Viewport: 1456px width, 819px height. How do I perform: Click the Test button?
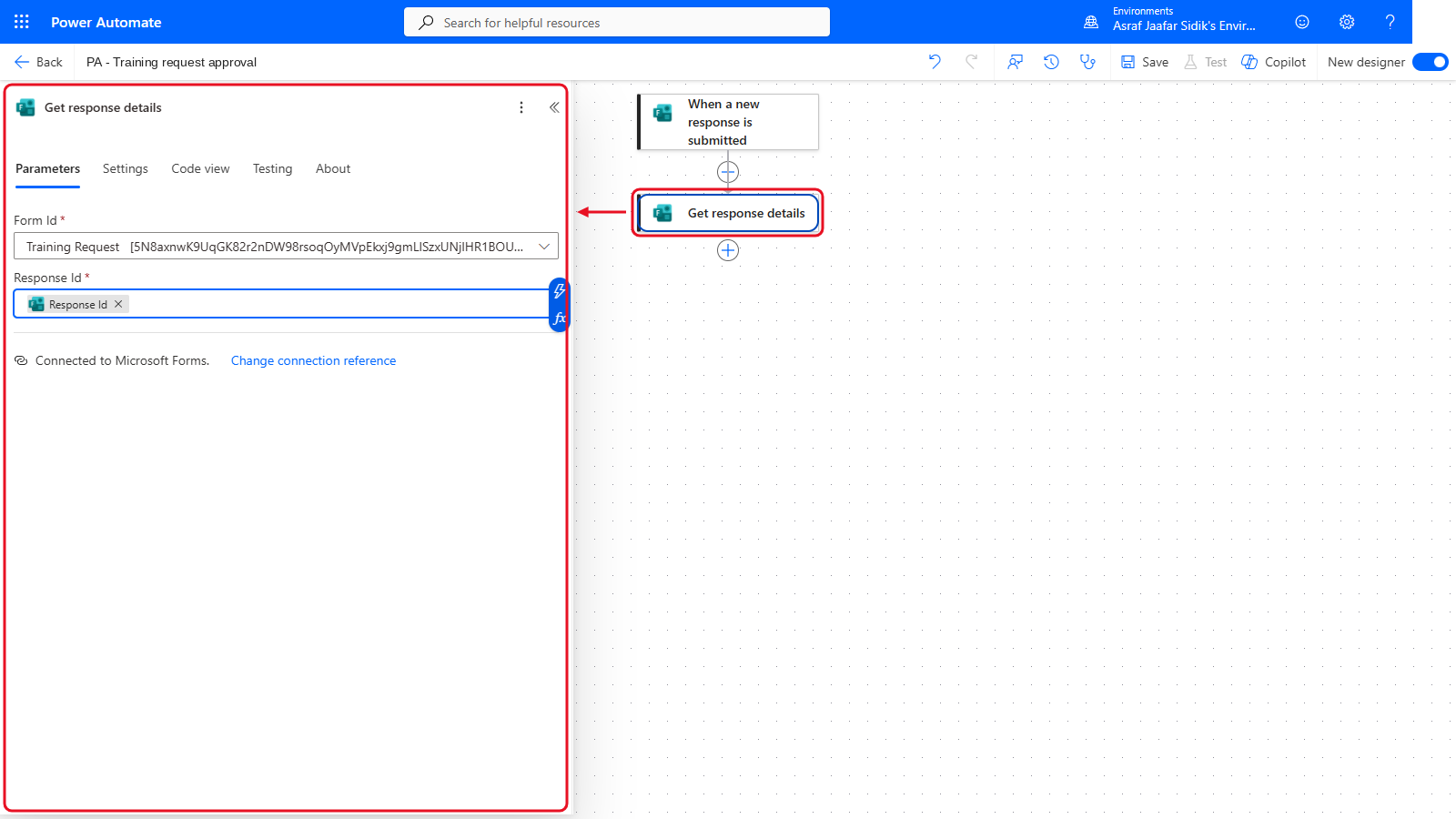(1205, 62)
